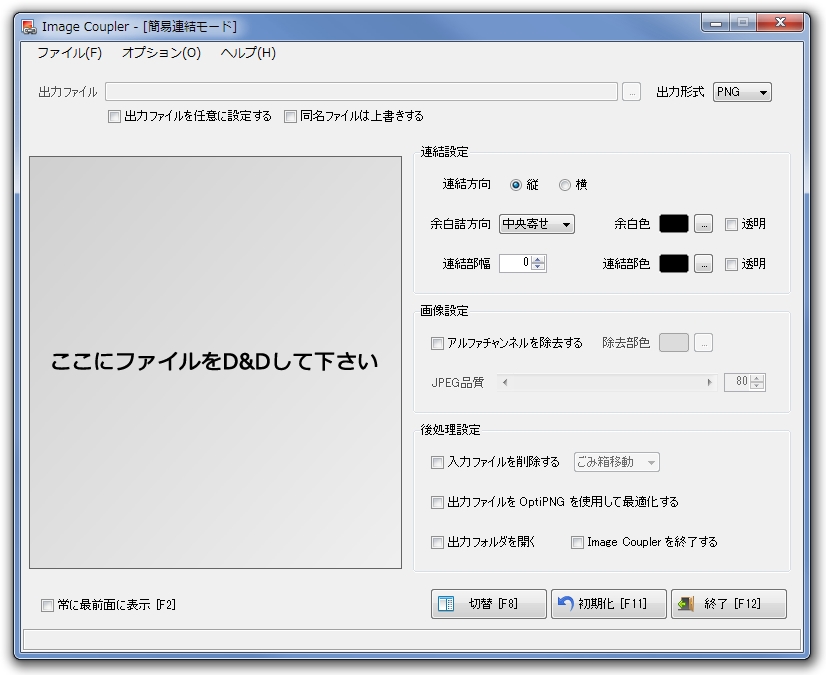Screen dimensions: 826x675
Task: Open the 余白色 color picker "..." button
Action: [x=703, y=224]
